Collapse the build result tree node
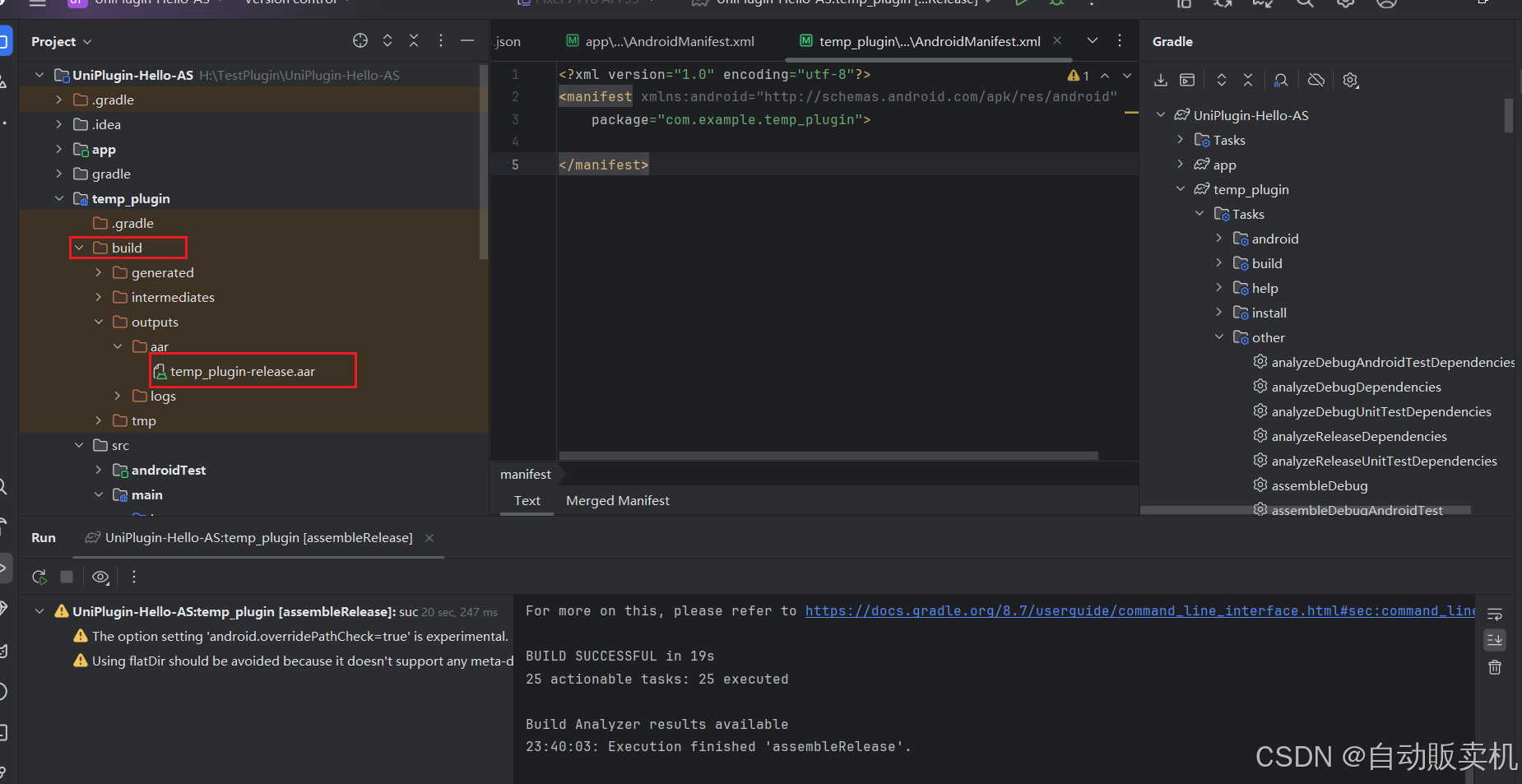 coord(39,611)
